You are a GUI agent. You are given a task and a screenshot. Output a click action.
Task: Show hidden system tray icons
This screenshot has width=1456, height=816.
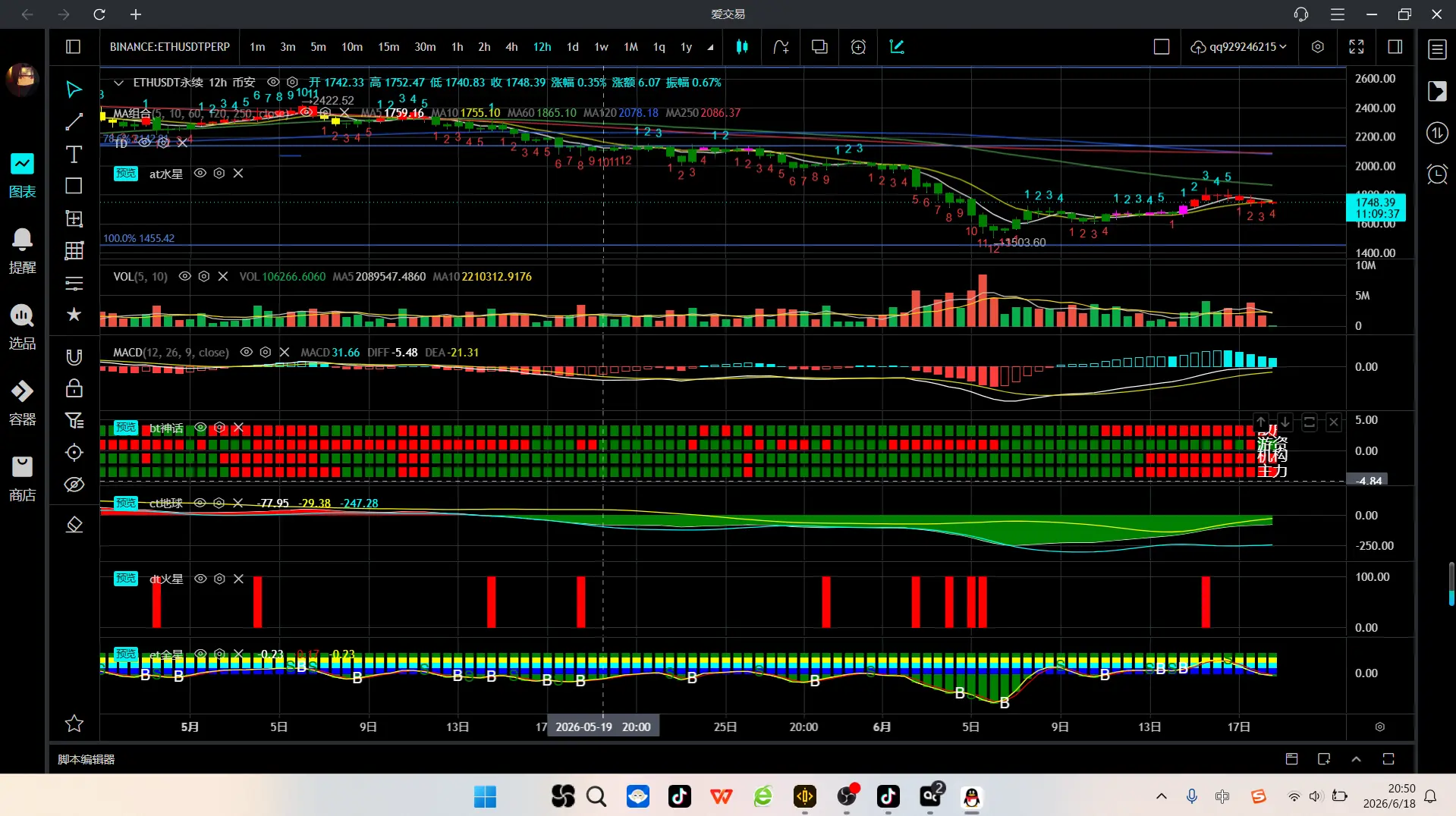click(1161, 796)
